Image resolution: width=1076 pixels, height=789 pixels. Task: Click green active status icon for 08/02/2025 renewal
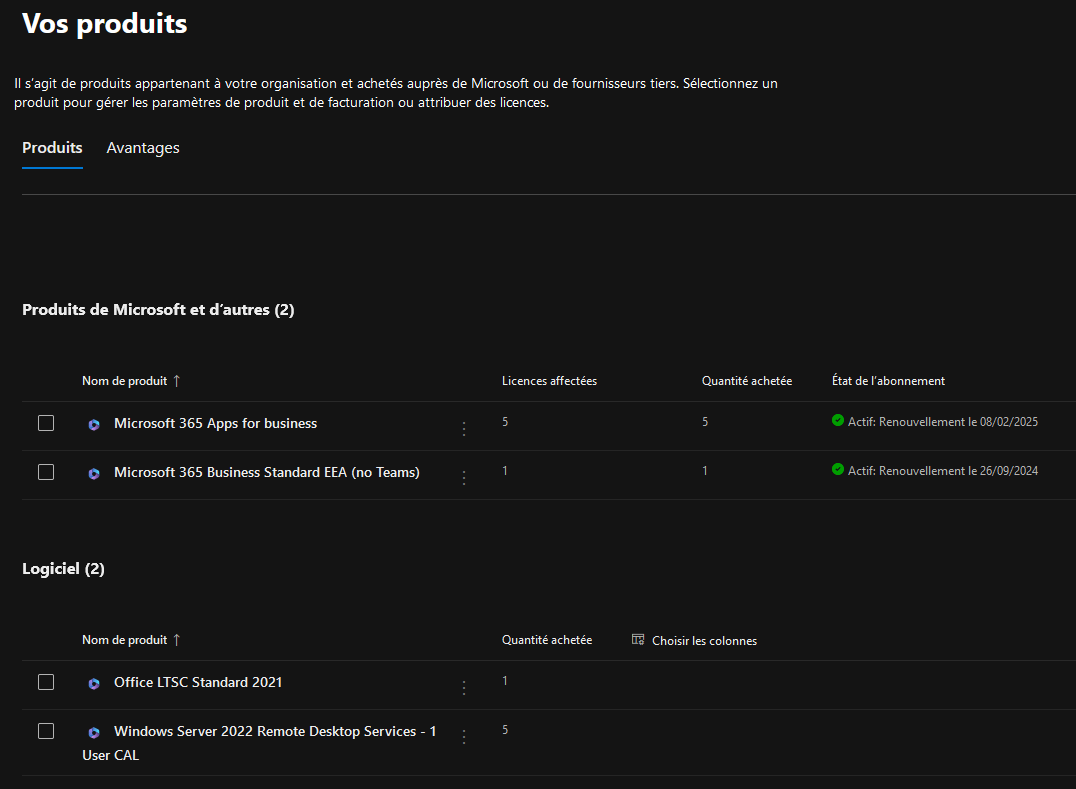[x=838, y=420]
